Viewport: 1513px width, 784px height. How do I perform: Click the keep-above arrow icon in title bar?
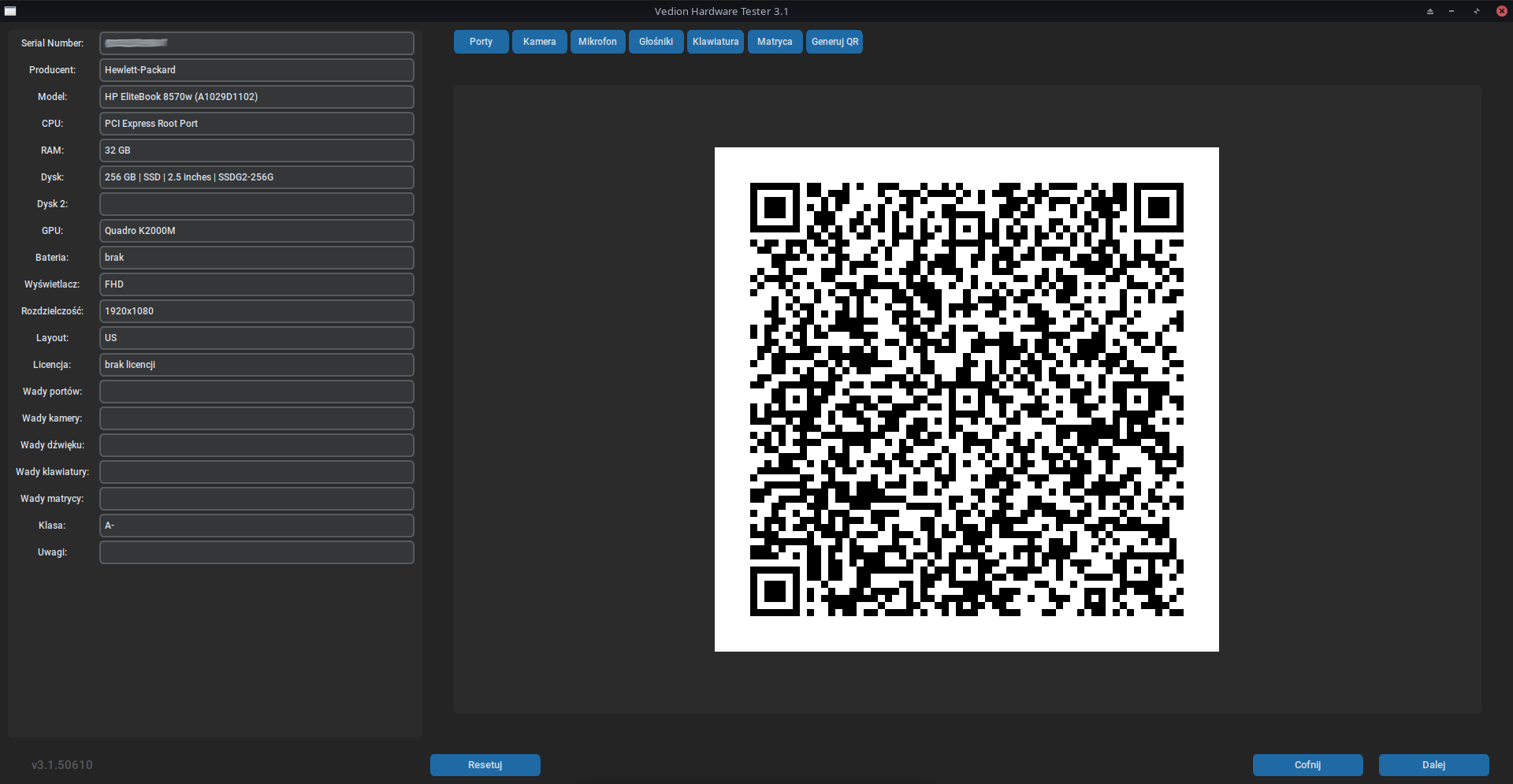coord(1430,11)
